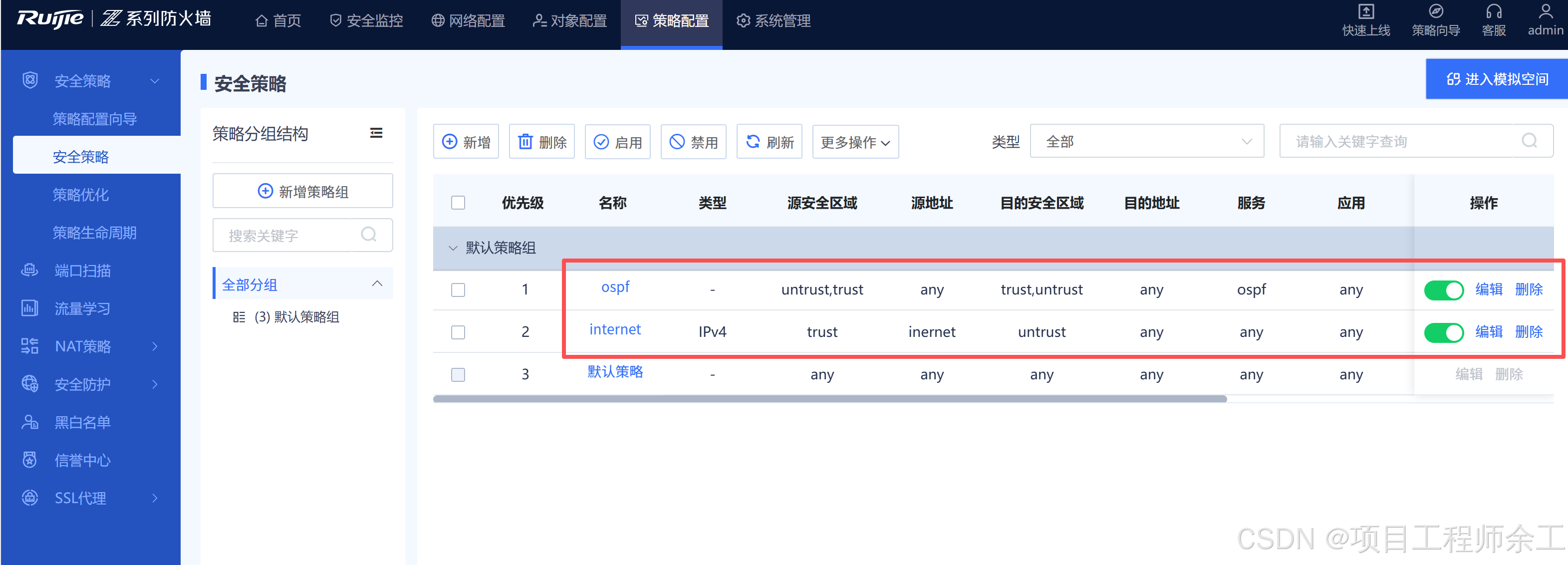Click the keyword search magnifier icon

(1529, 141)
